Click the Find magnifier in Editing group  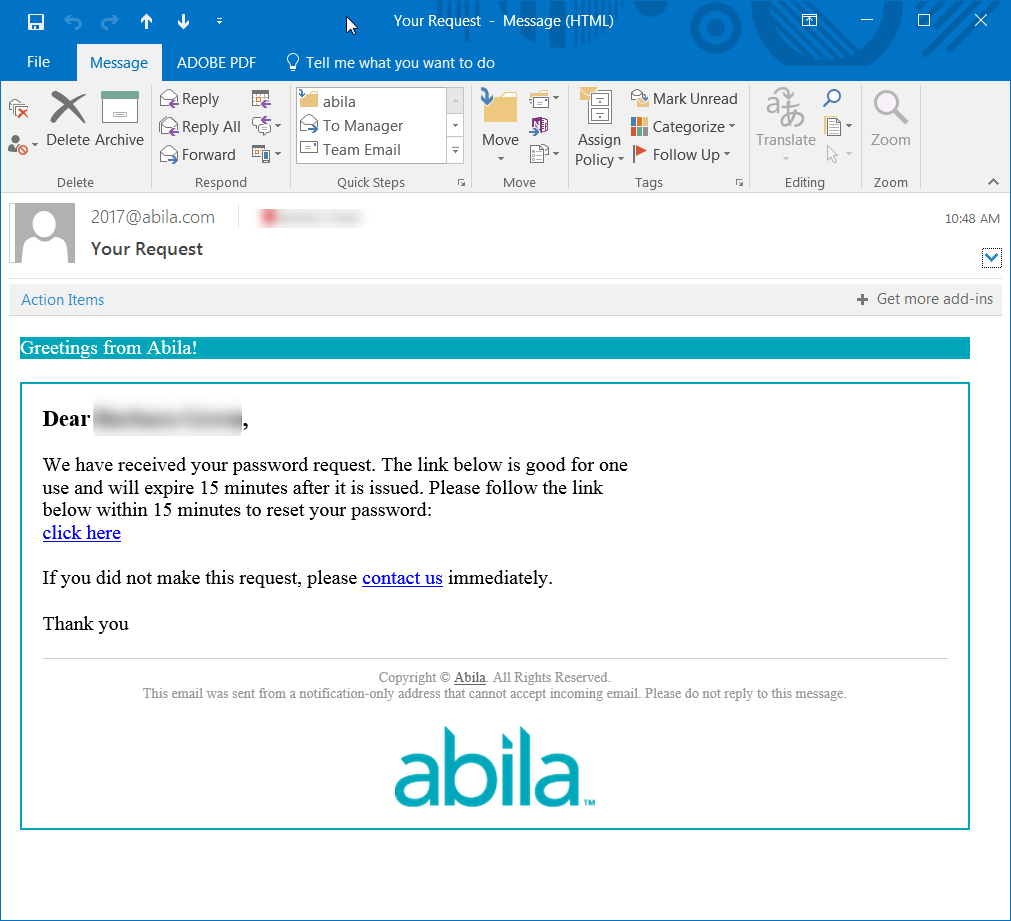pos(832,98)
